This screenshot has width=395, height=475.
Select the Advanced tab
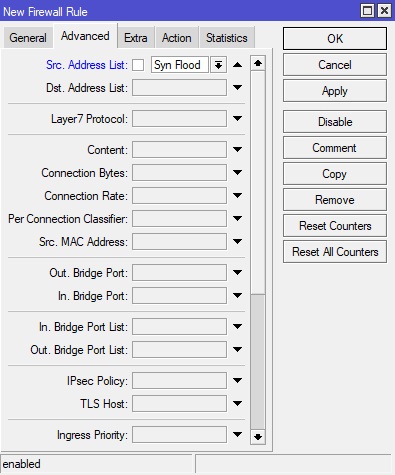point(85,36)
